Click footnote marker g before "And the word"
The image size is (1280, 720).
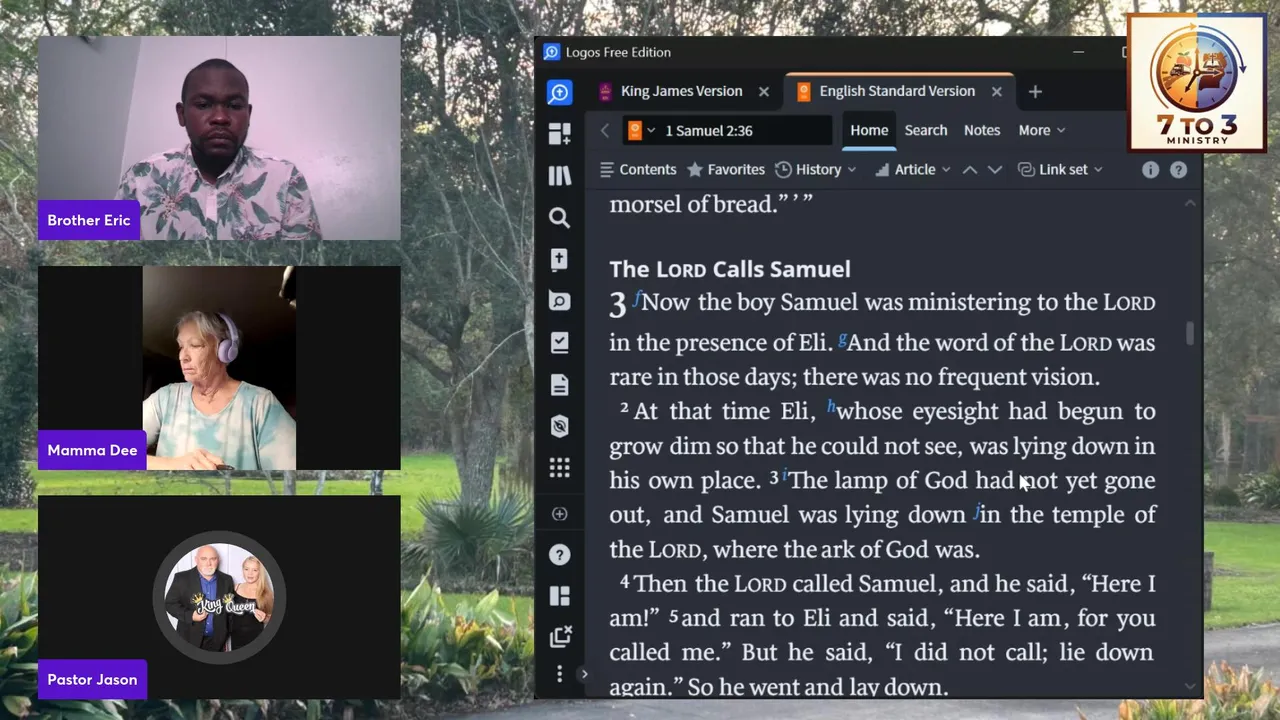[x=843, y=340]
